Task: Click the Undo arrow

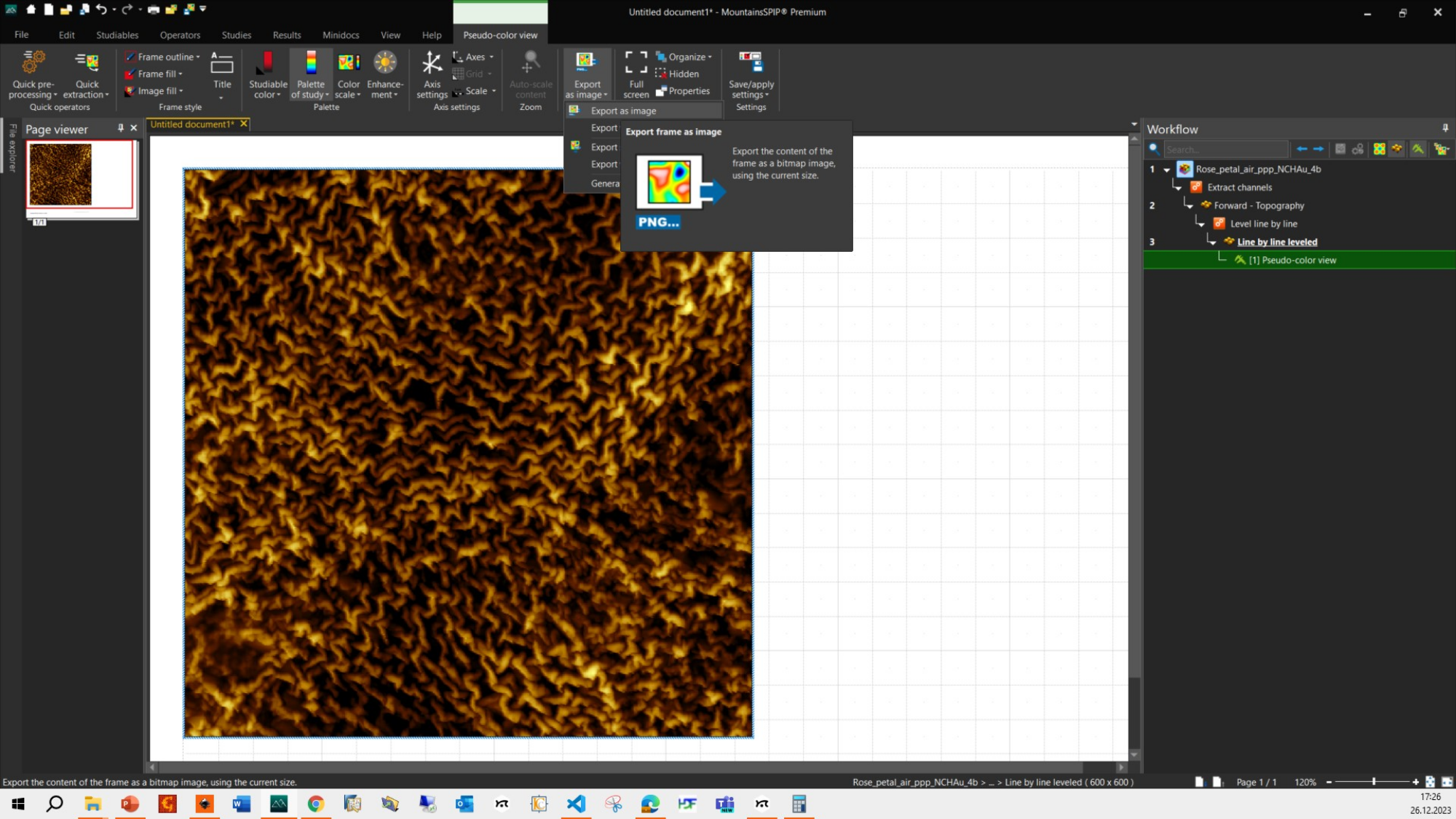Action: (x=101, y=9)
